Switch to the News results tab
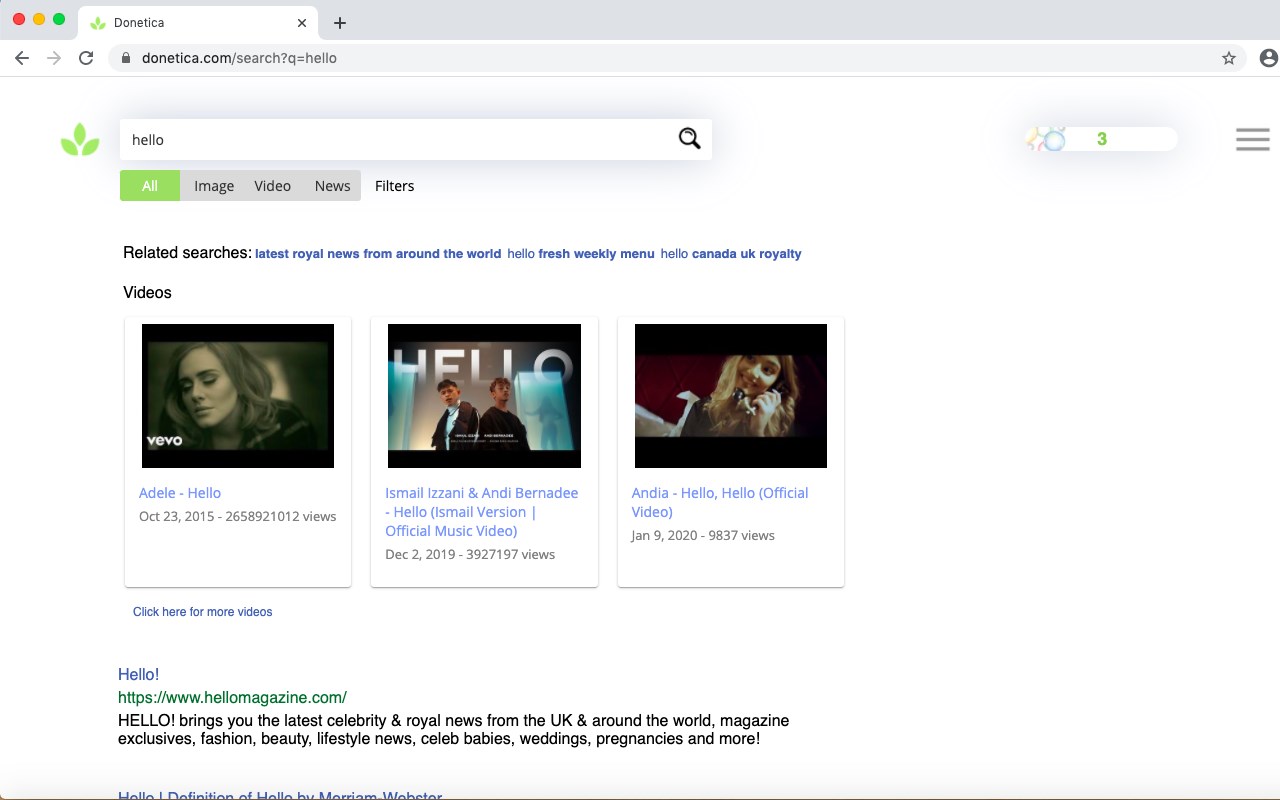1280x800 pixels. (x=332, y=186)
